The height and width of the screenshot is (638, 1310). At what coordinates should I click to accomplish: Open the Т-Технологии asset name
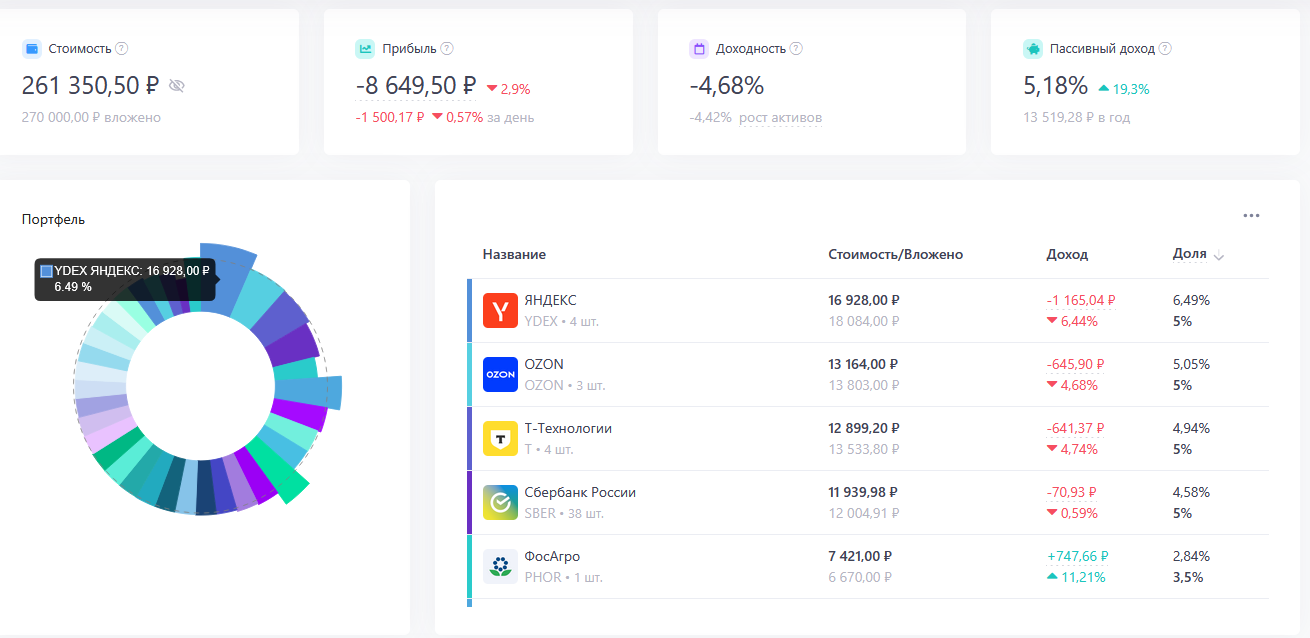tap(568, 428)
